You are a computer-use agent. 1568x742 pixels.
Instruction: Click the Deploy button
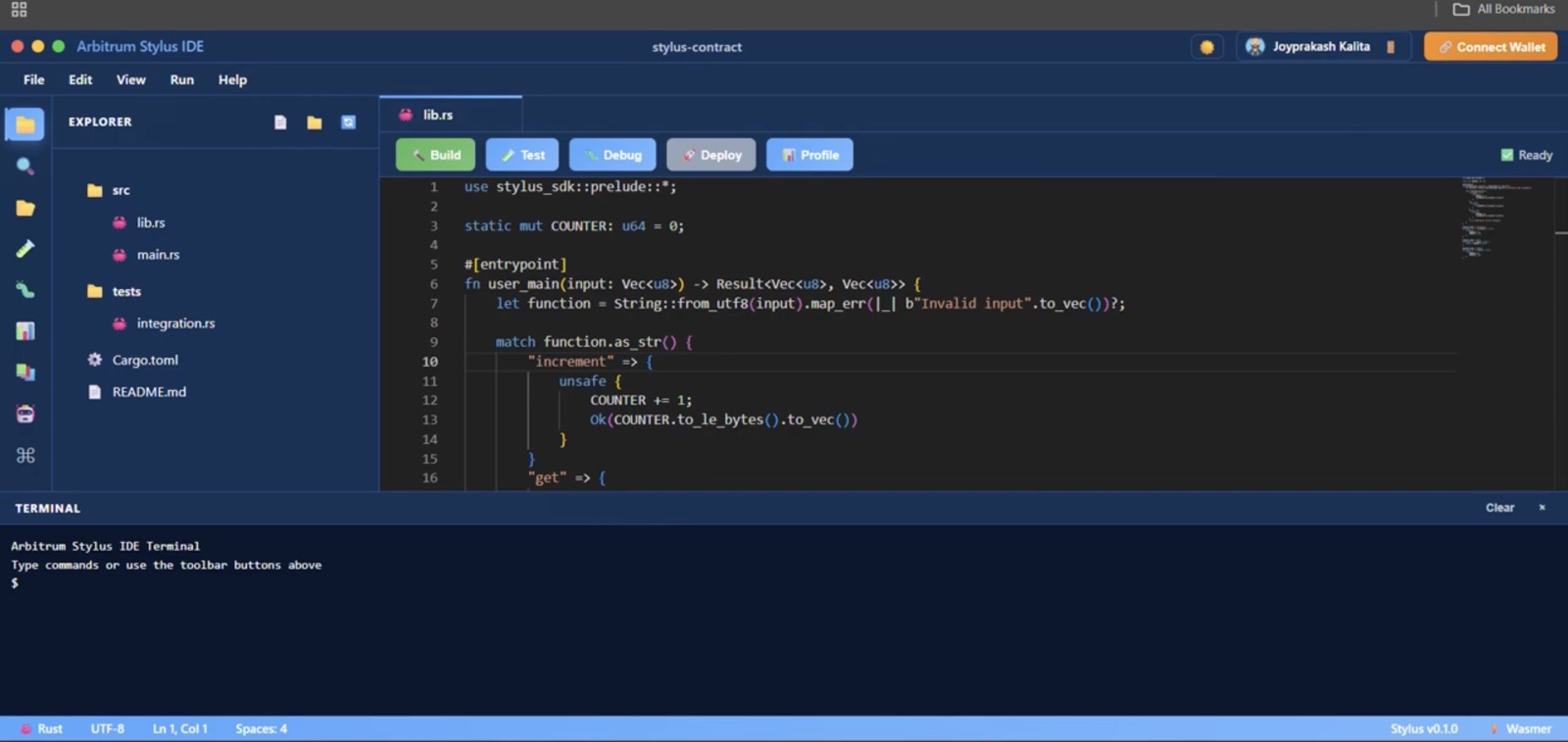(711, 155)
